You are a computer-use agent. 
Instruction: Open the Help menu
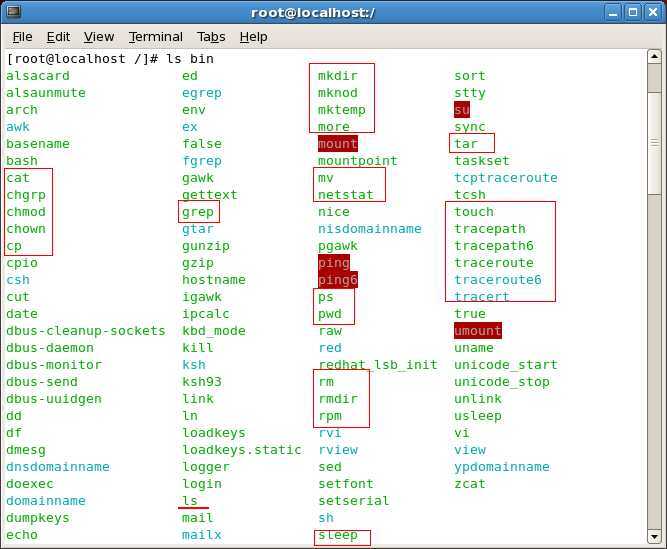coord(254,37)
